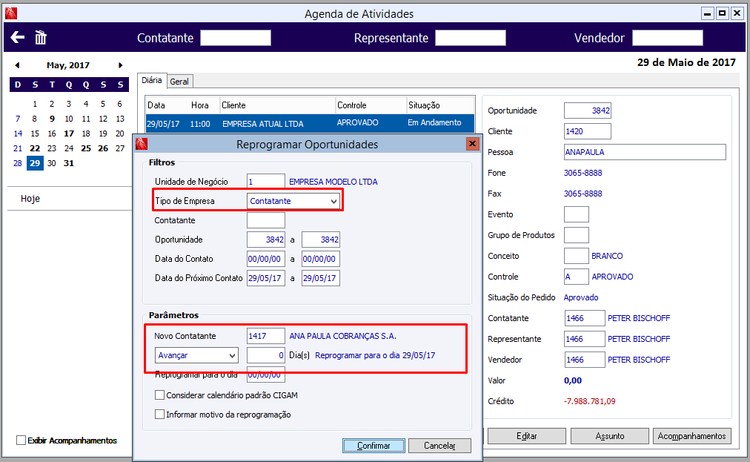The height and width of the screenshot is (462, 750).
Task: Select day 31 in the calendar
Action: (x=69, y=163)
